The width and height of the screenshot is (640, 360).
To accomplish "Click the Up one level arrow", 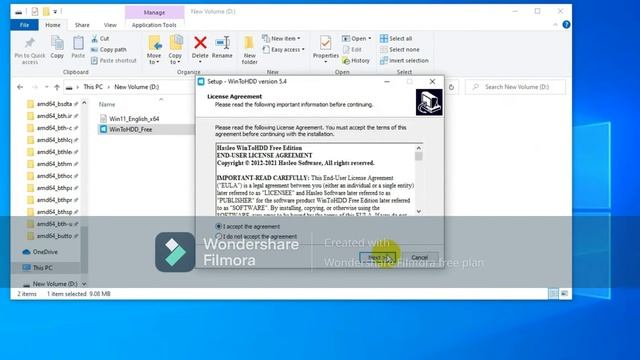I will click(57, 87).
